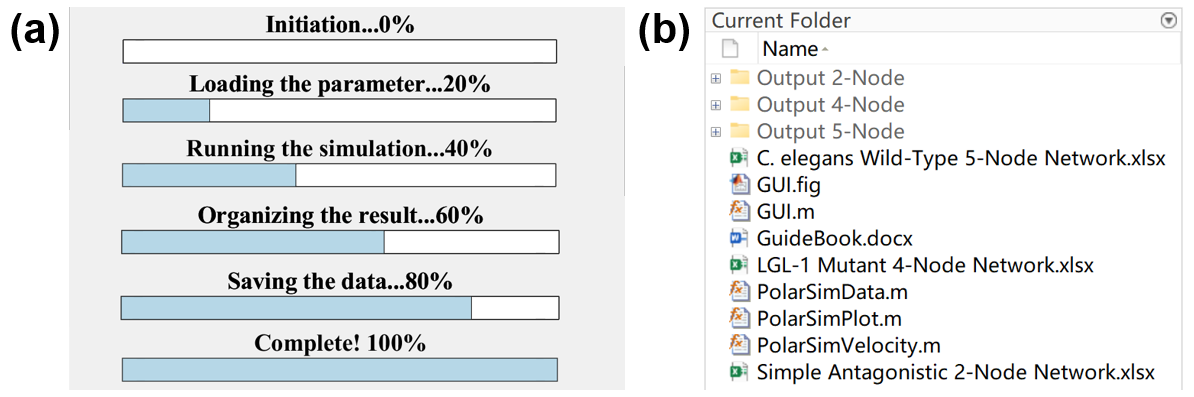Open the Current Folder panel actions dropdown

1168,21
